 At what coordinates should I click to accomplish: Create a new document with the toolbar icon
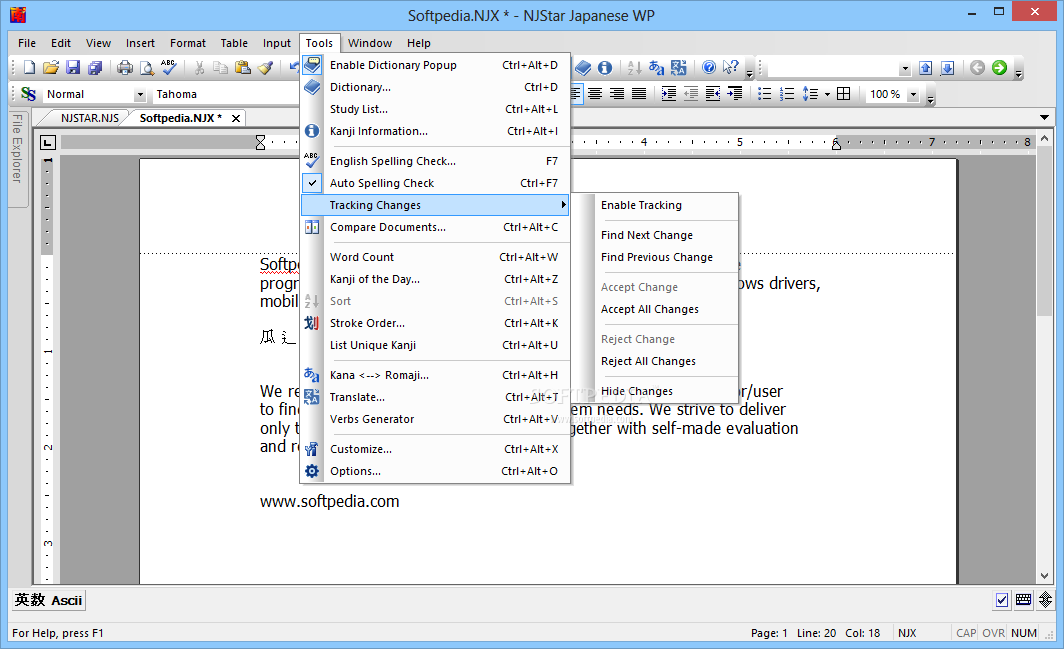[x=29, y=67]
